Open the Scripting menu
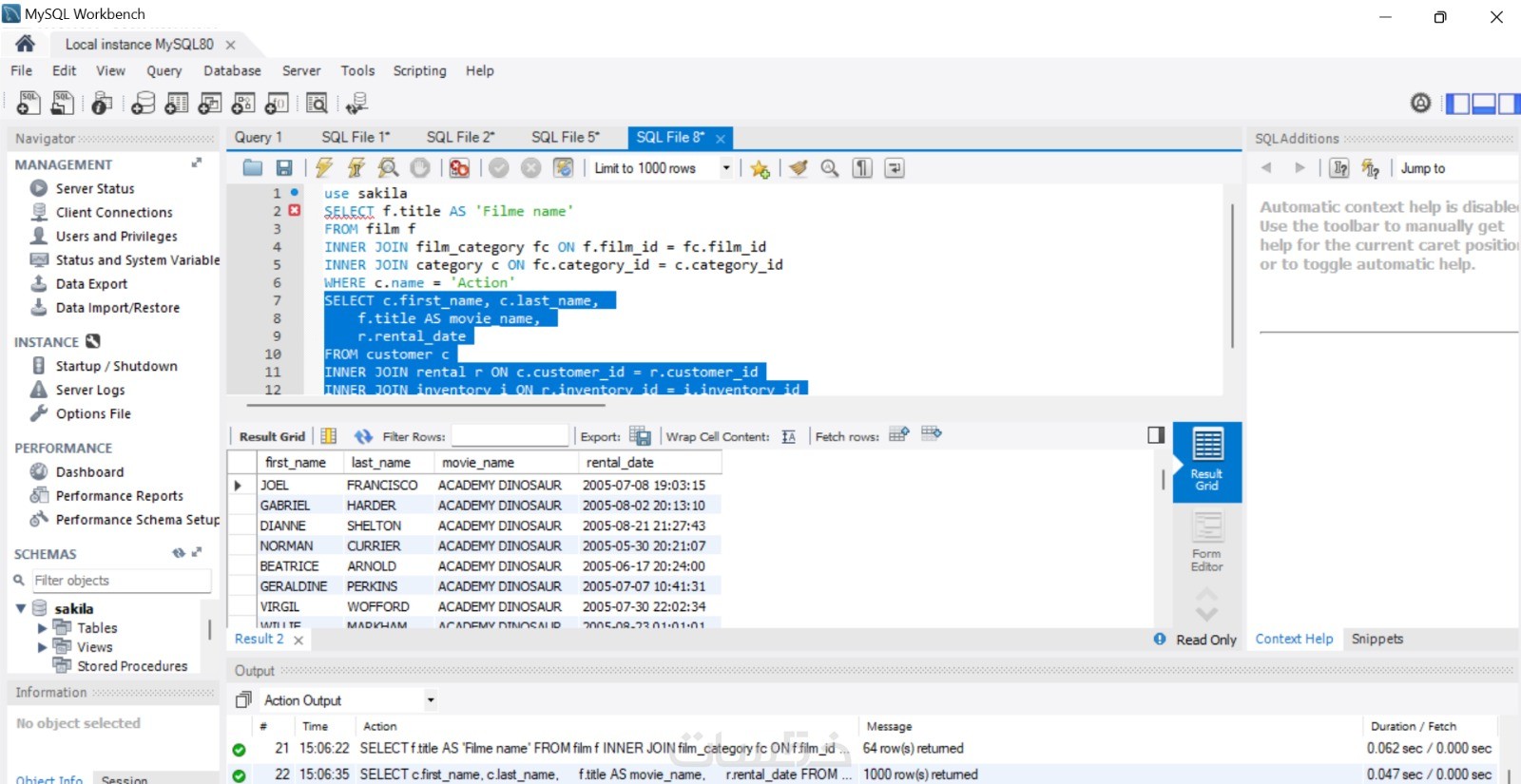Image resolution: width=1521 pixels, height=784 pixels. point(419,70)
